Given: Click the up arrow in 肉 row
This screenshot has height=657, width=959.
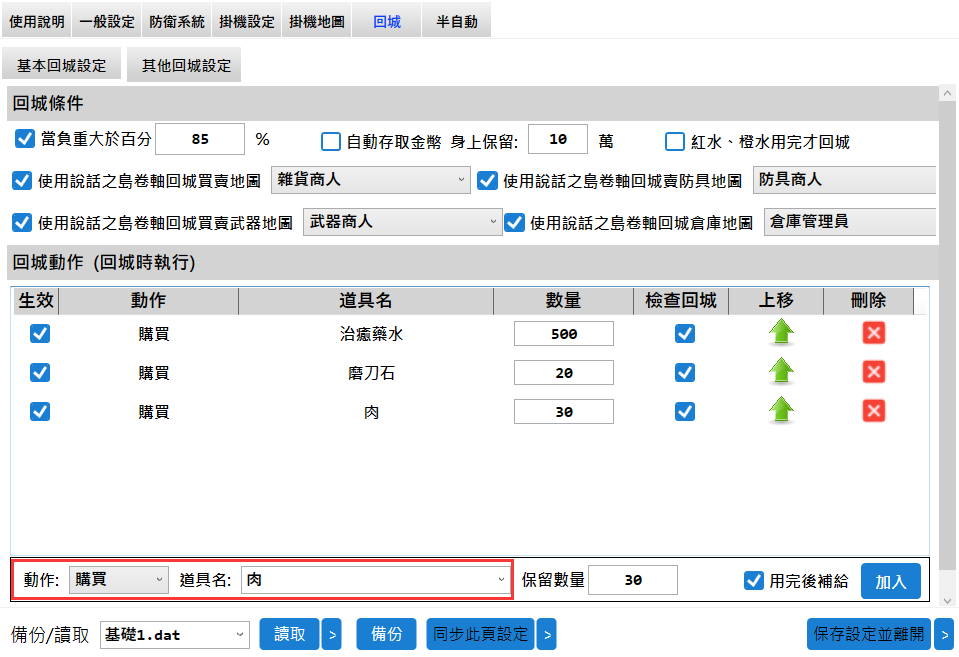Looking at the screenshot, I should tap(781, 410).
